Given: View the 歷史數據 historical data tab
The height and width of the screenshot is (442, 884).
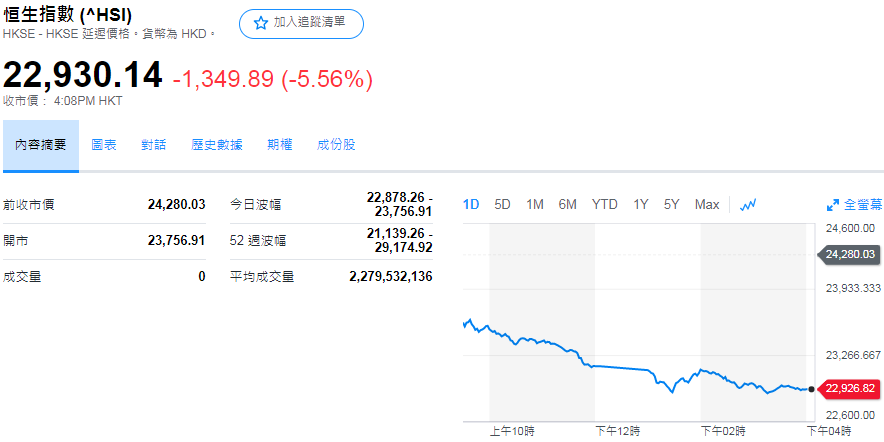Looking at the screenshot, I should point(217,145).
